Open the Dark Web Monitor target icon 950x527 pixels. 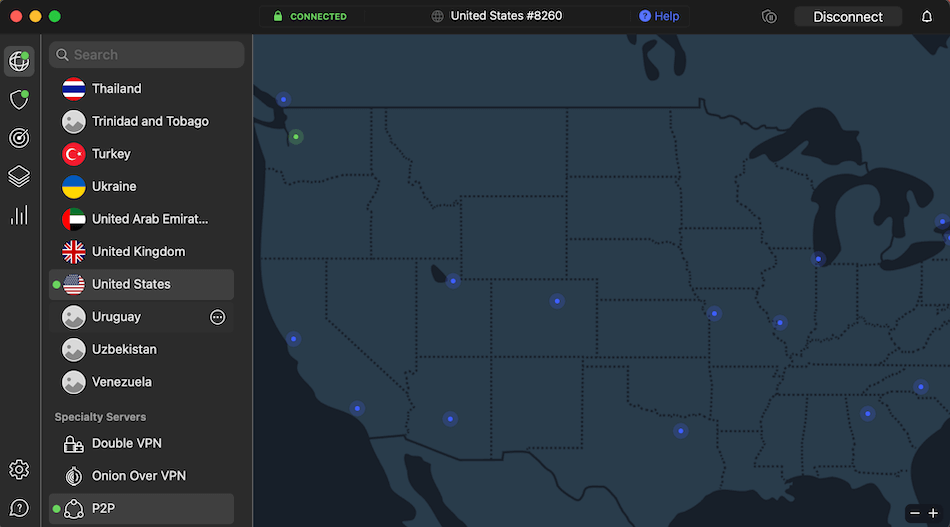pyautogui.click(x=19, y=138)
